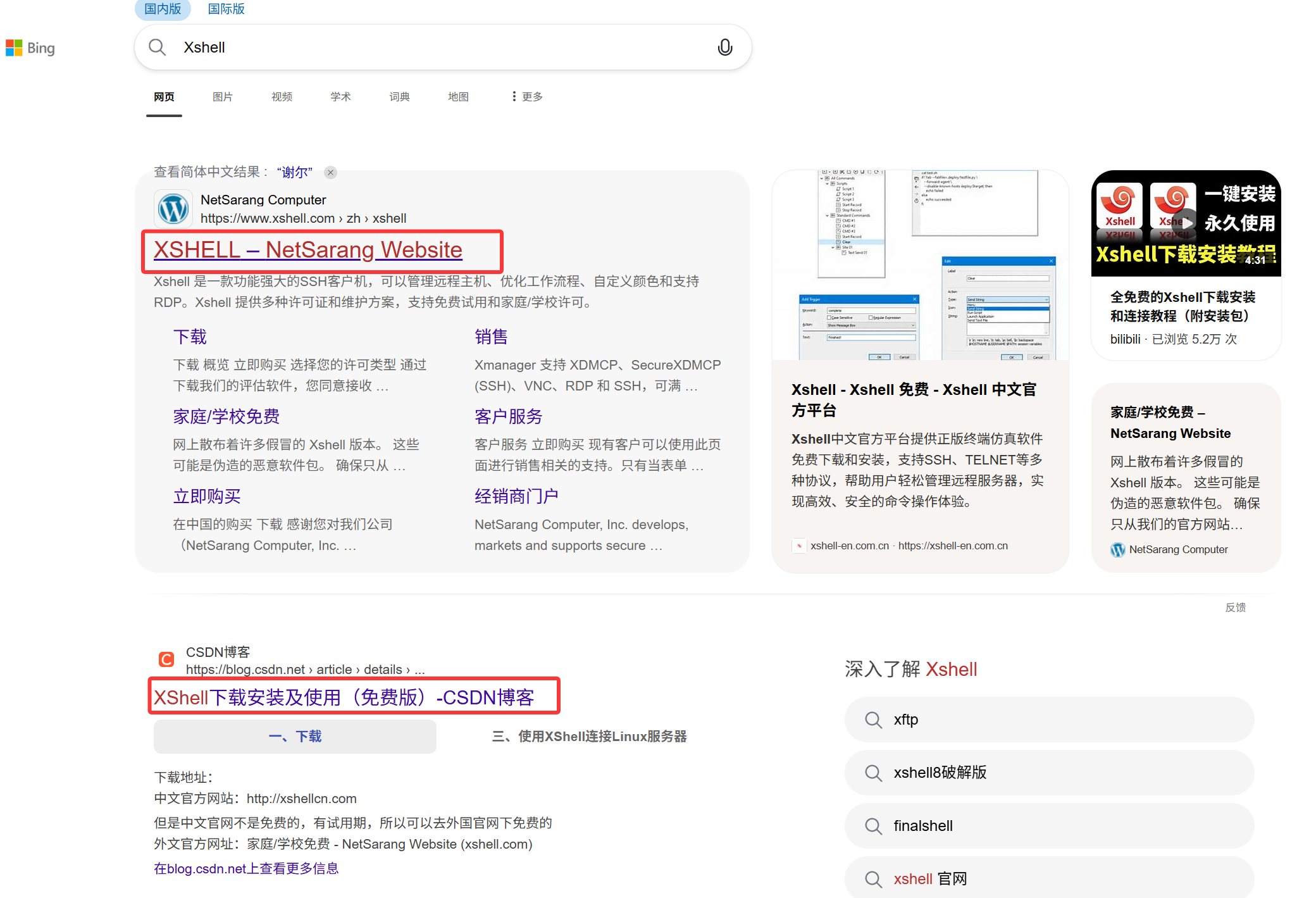Open the Xshell 中文官方平台 card title

(914, 400)
